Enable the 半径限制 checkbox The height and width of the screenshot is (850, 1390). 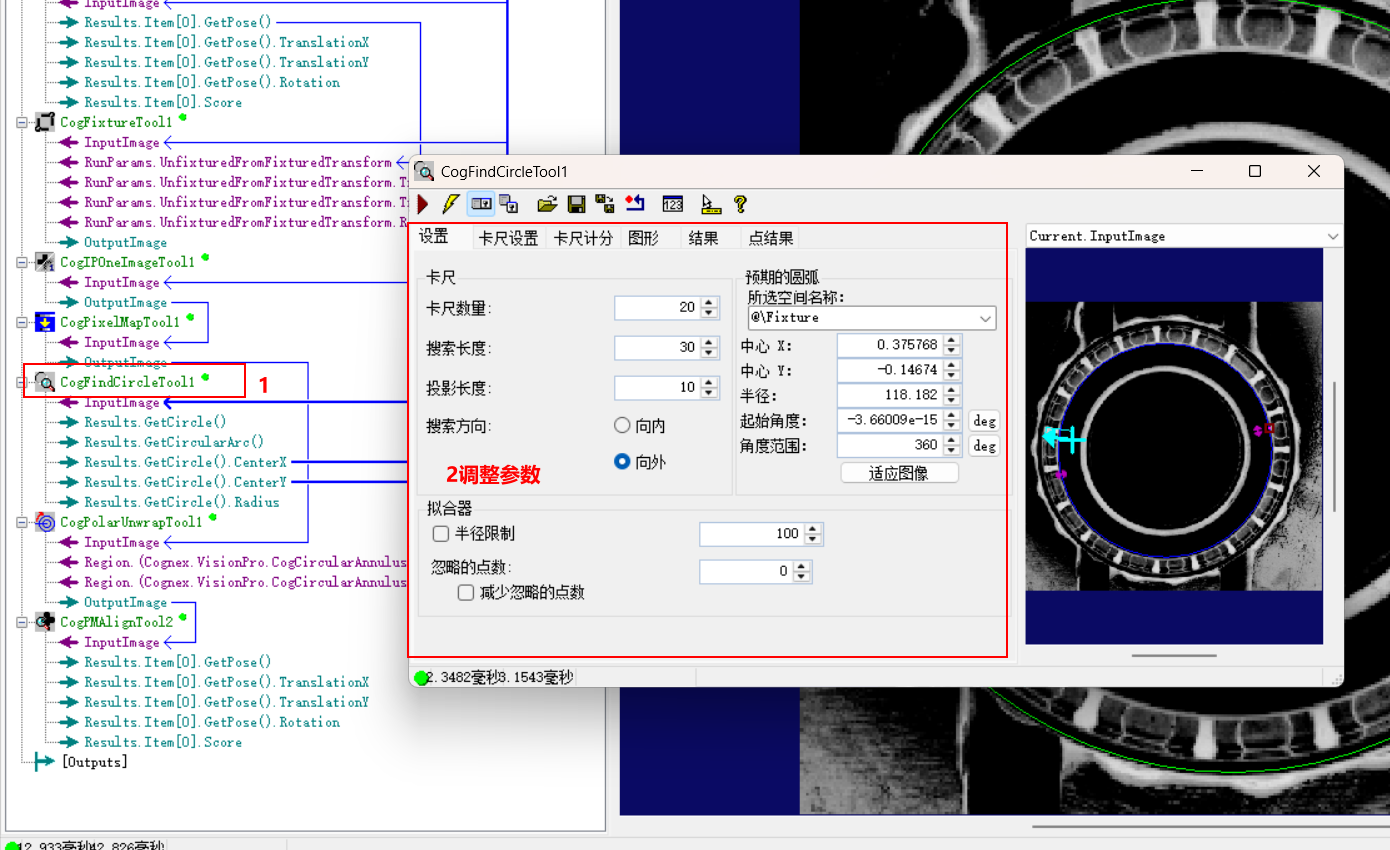click(x=441, y=534)
